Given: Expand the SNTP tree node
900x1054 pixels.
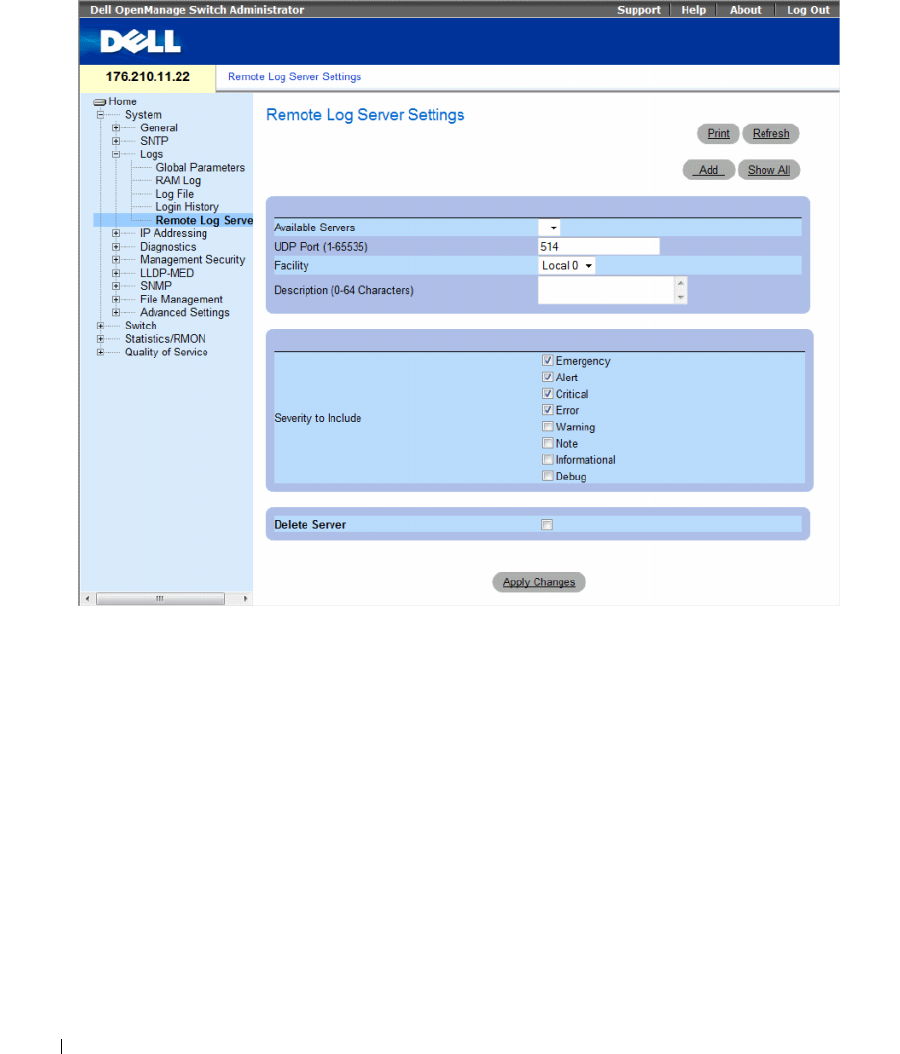Looking at the screenshot, I should 116,141.
